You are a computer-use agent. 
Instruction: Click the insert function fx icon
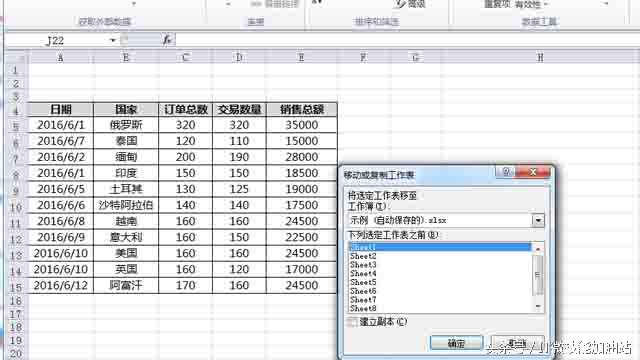167,40
